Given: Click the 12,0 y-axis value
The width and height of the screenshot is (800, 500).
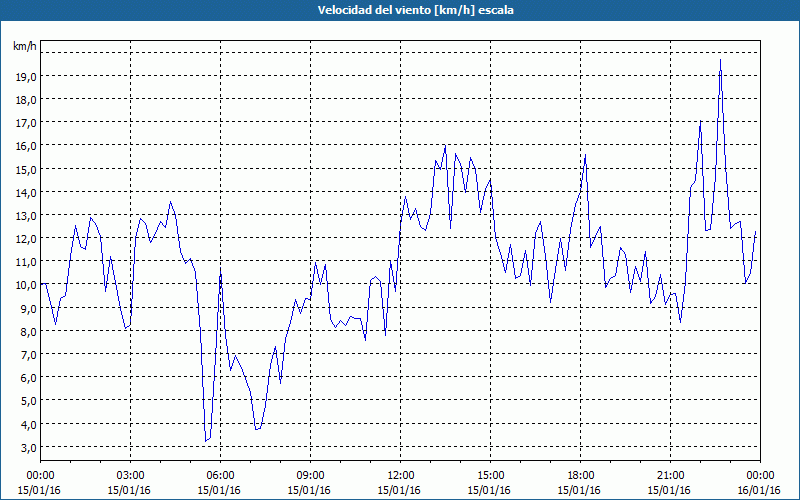Looking at the screenshot, I should coord(26,239).
